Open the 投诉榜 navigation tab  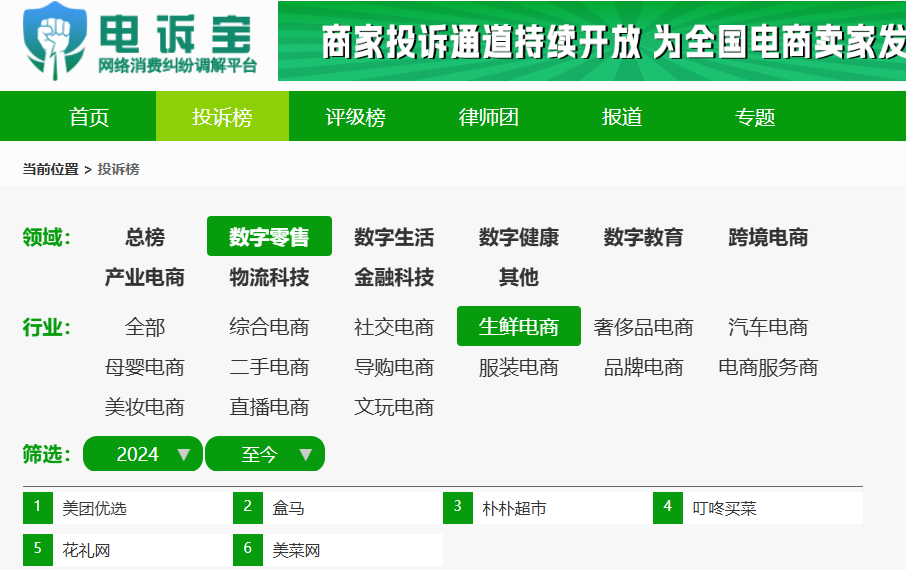222,117
